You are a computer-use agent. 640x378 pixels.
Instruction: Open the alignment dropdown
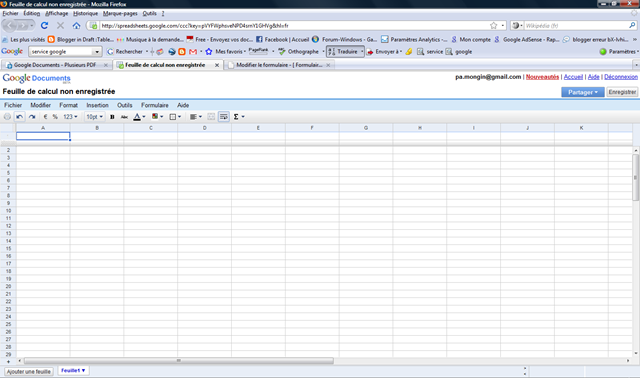pos(196,117)
